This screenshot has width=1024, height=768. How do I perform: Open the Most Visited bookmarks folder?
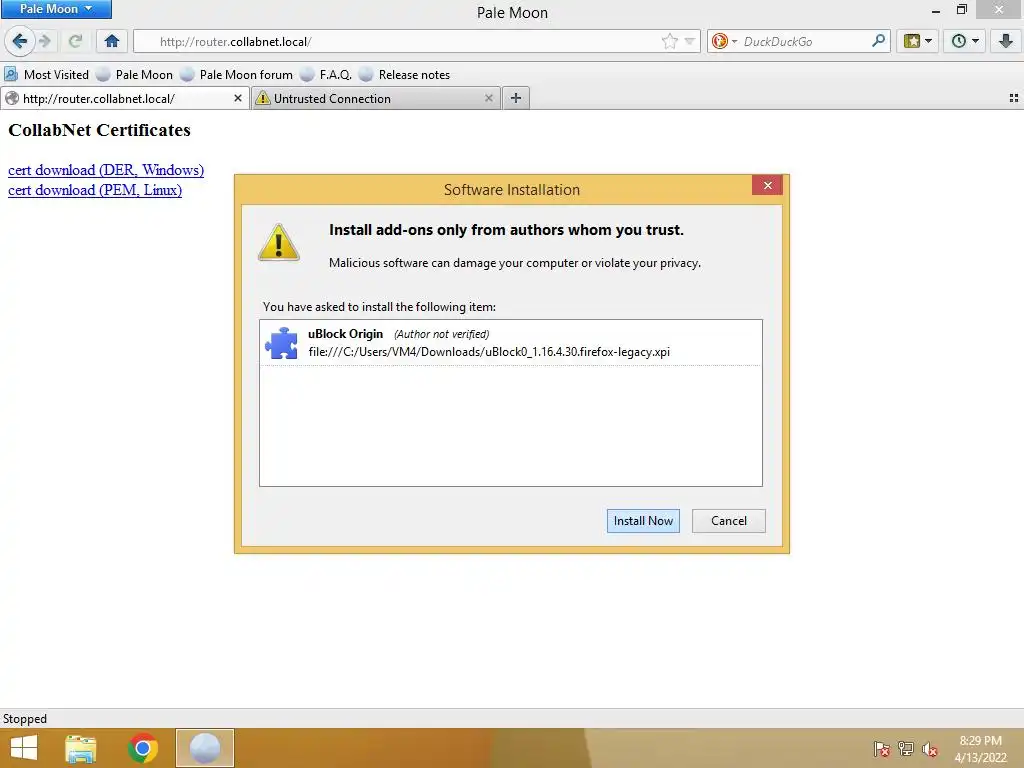click(x=46, y=74)
